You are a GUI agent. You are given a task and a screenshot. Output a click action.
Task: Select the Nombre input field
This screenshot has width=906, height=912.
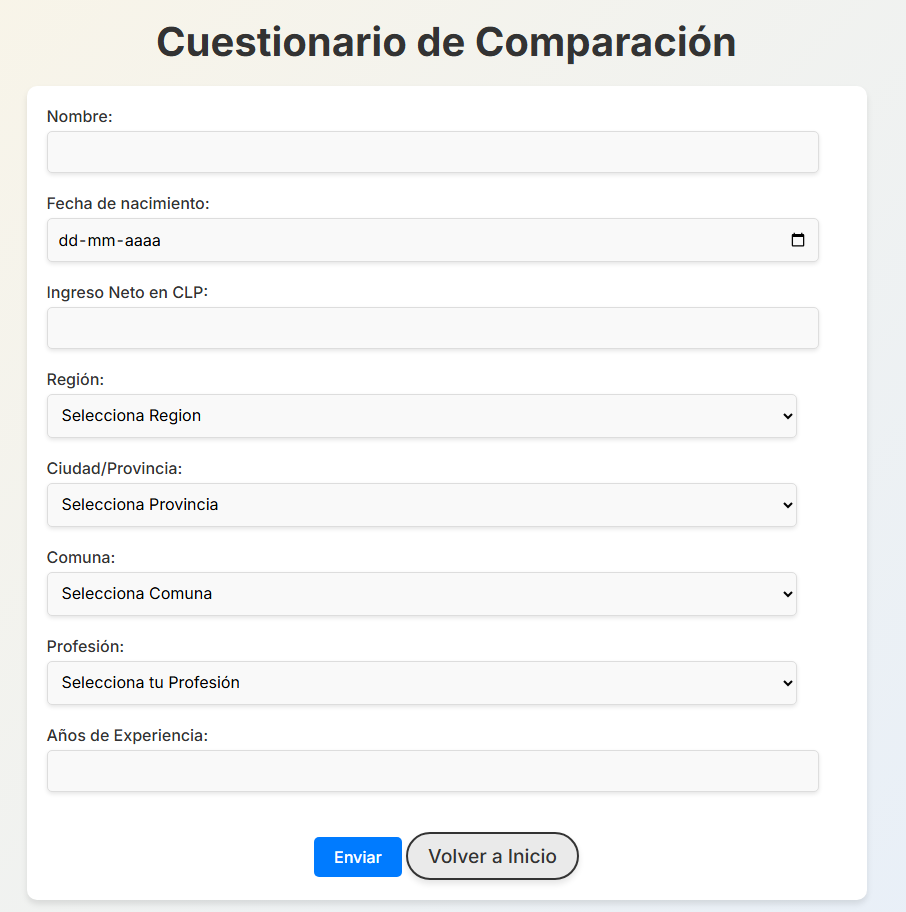pyautogui.click(x=432, y=152)
